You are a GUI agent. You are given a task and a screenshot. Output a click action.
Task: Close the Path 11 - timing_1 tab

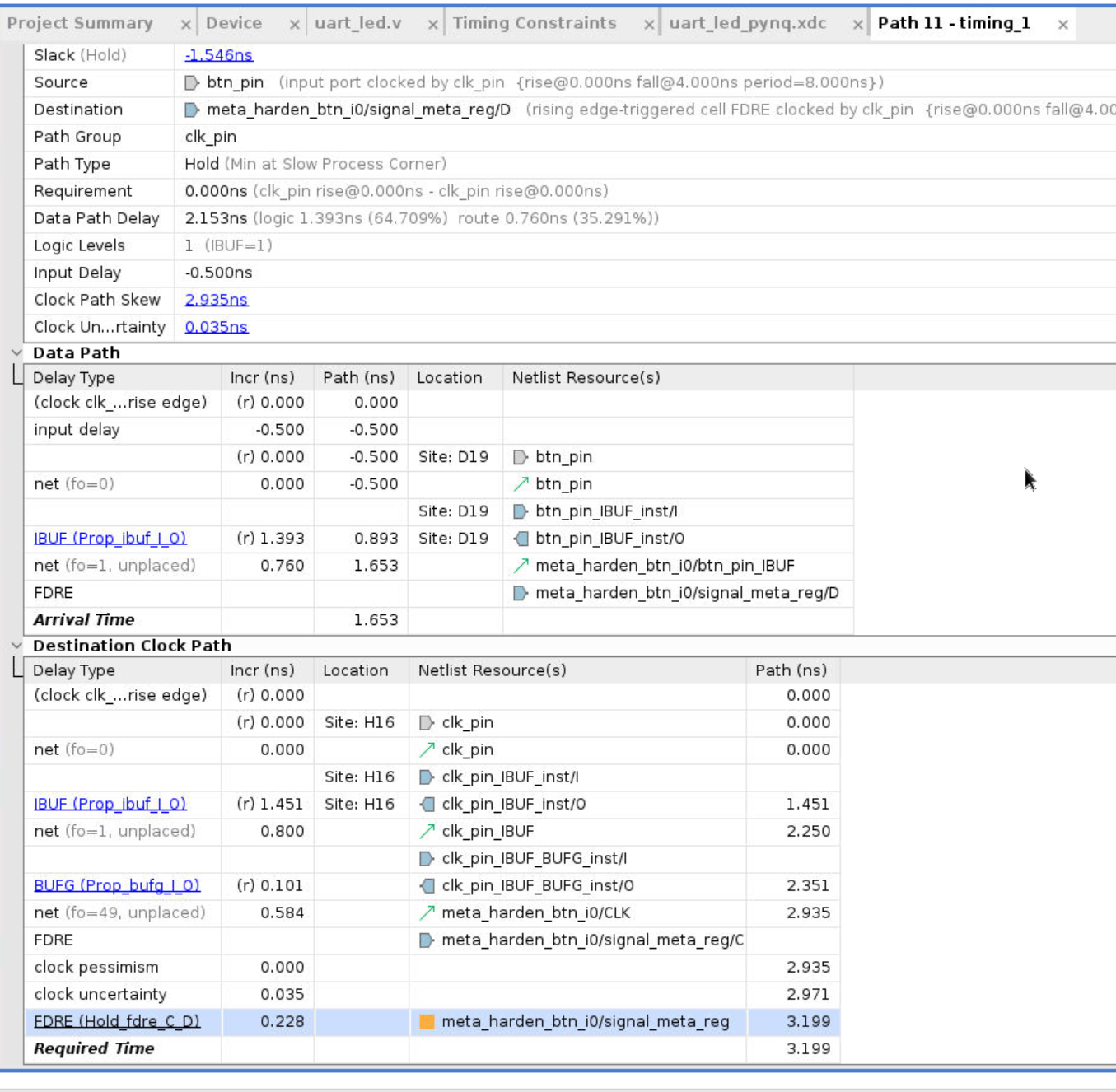point(1063,25)
